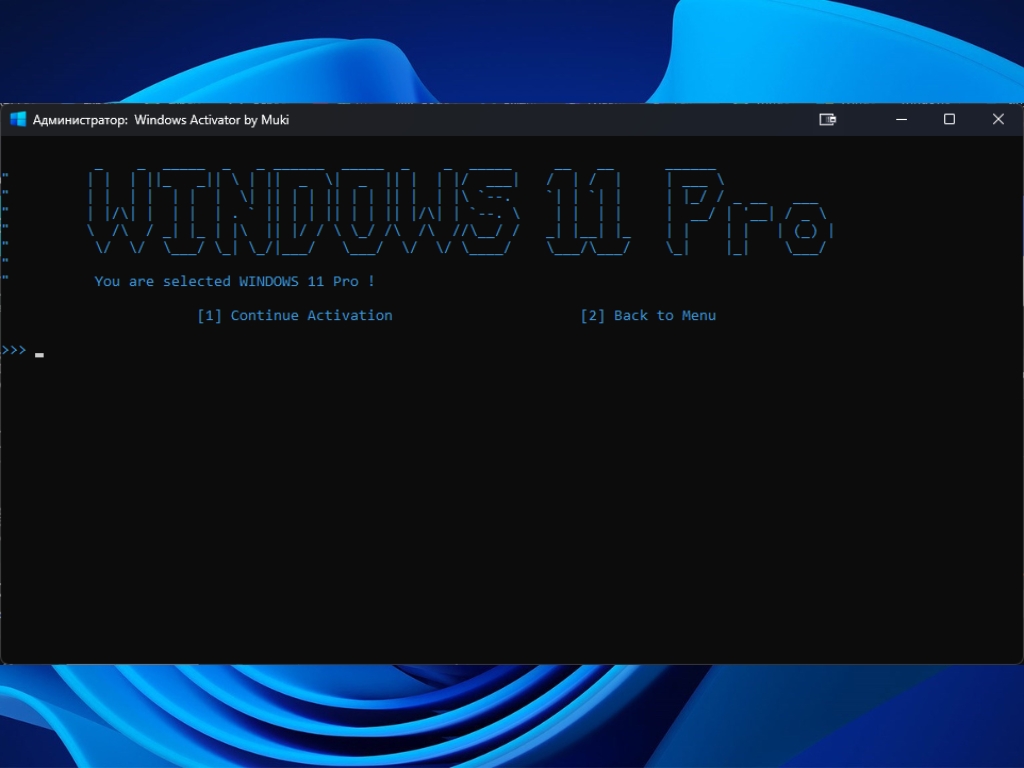
Task: Click the window title 'Windows Activator by Muki'
Action: (x=212, y=120)
